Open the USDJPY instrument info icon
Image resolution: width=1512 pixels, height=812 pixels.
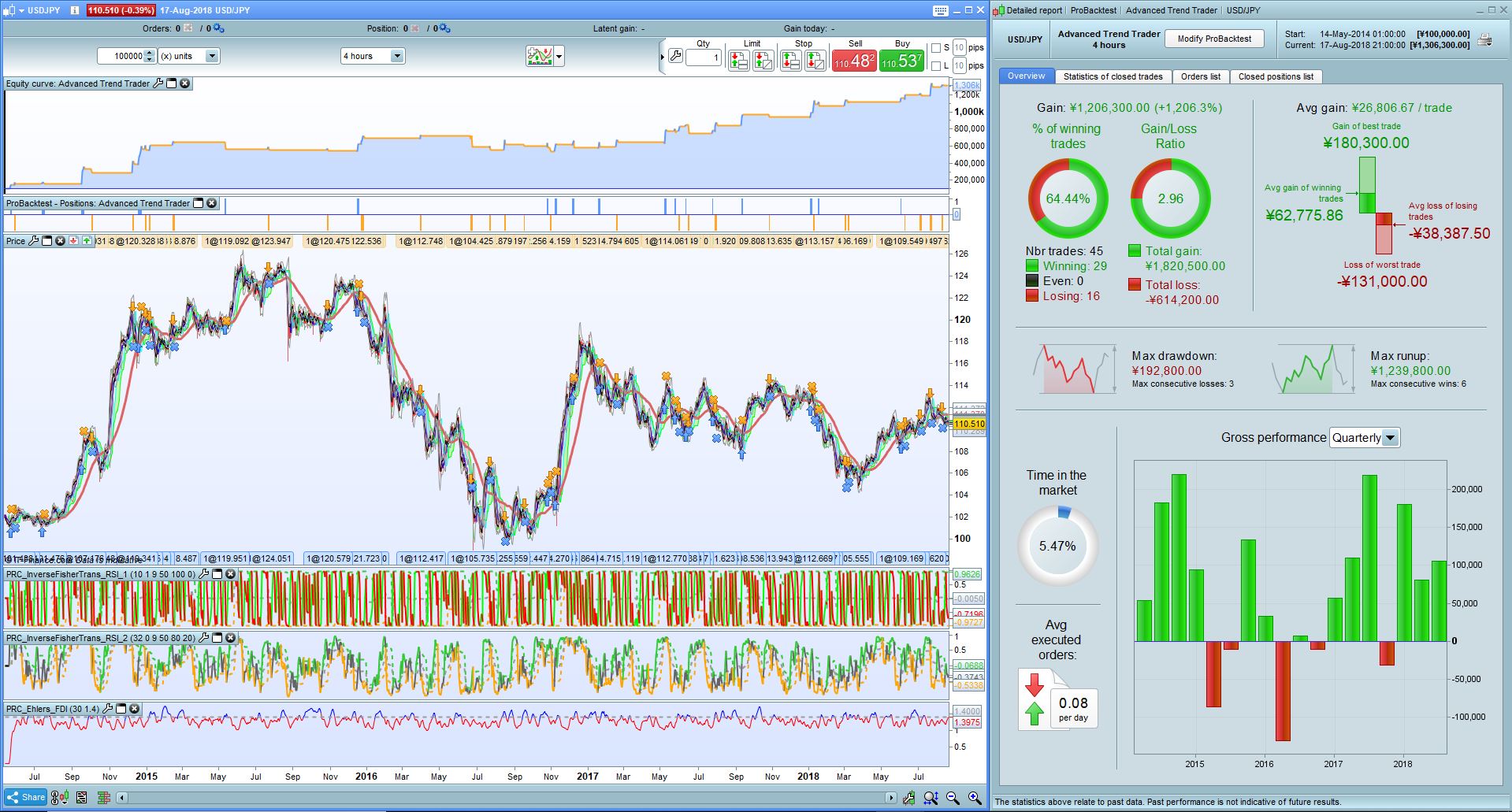pos(74,10)
